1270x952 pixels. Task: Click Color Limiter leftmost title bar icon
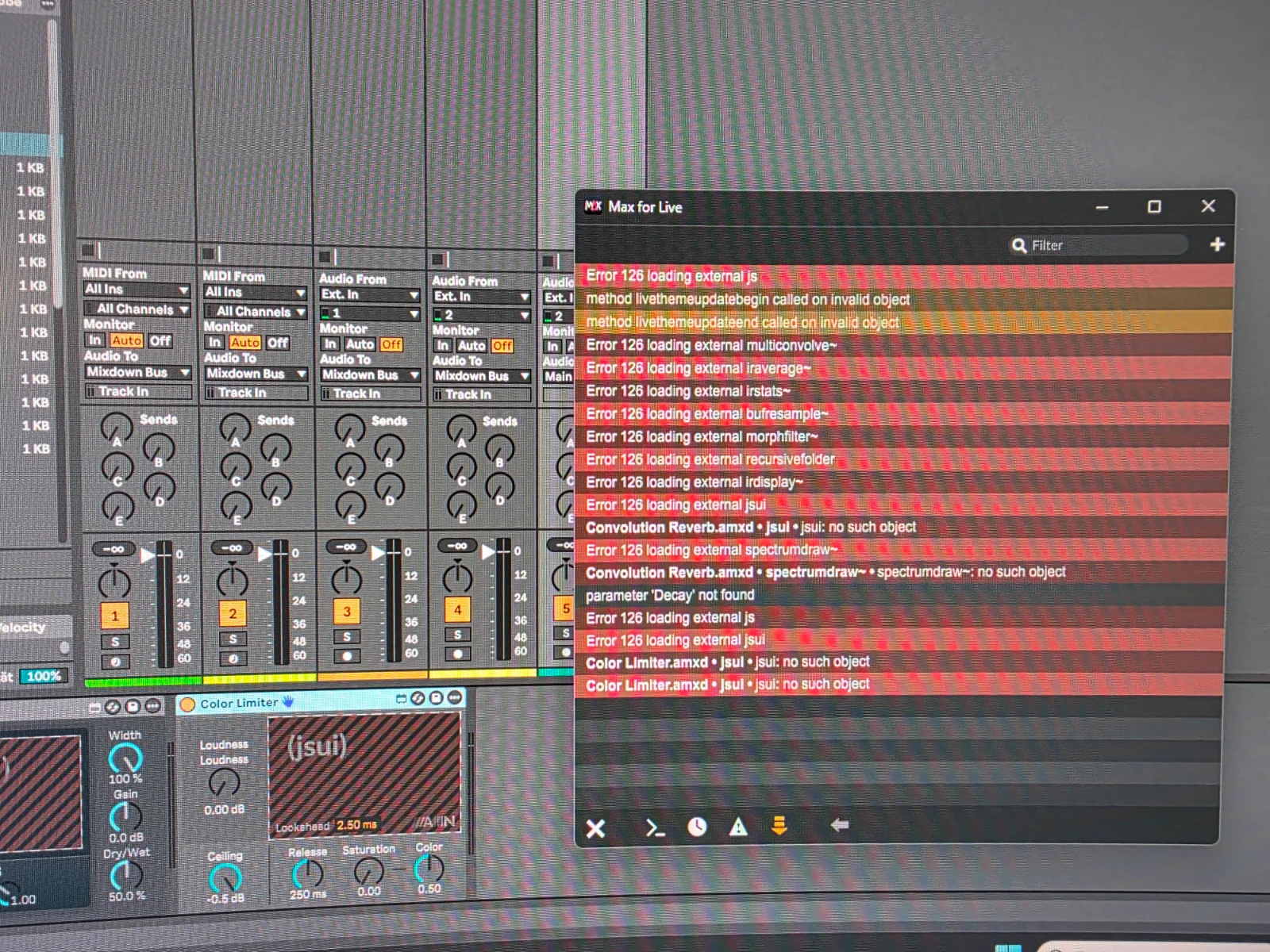[x=401, y=699]
